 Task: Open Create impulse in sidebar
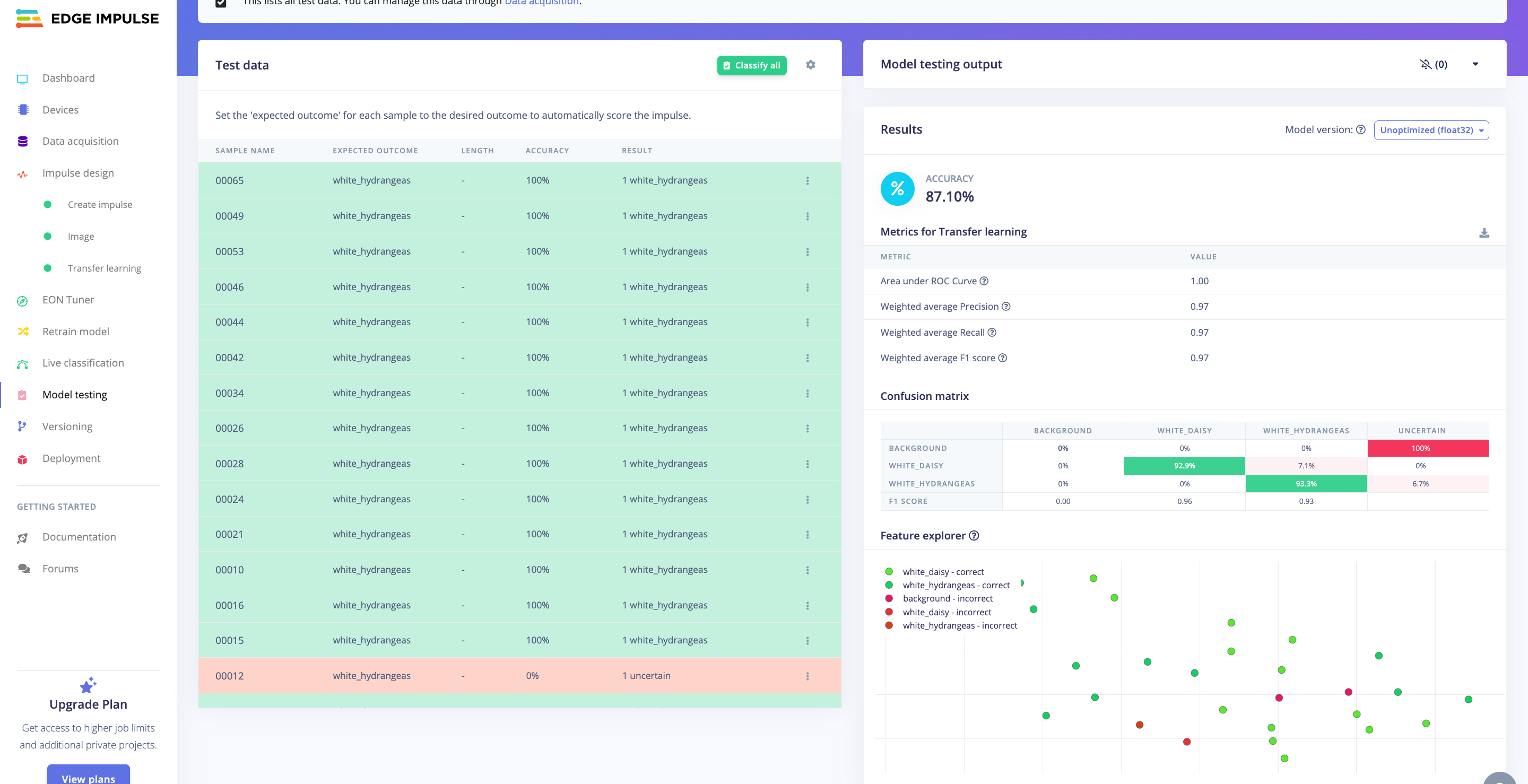click(100, 205)
